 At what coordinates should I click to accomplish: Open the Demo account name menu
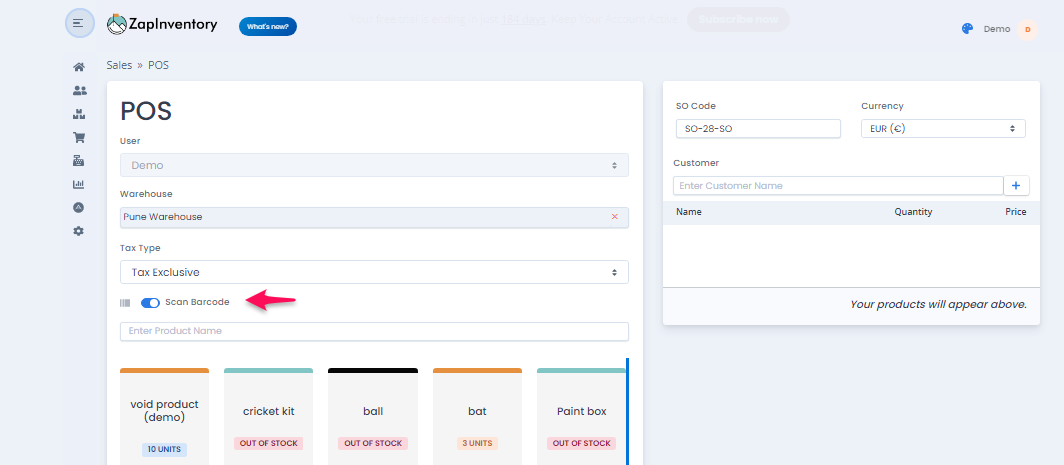(997, 29)
